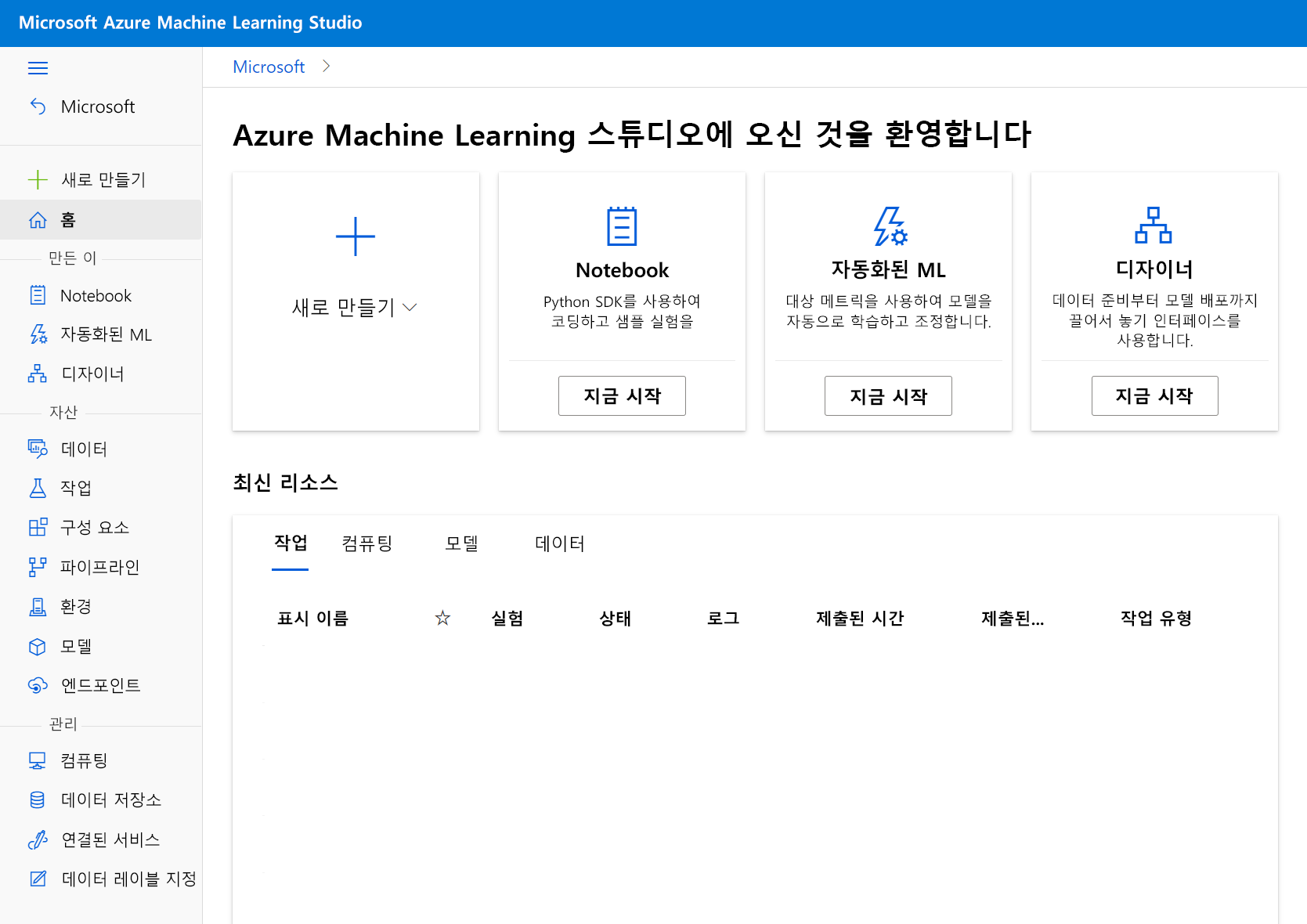Open 파이프라인 in the sidebar menu

(101, 567)
